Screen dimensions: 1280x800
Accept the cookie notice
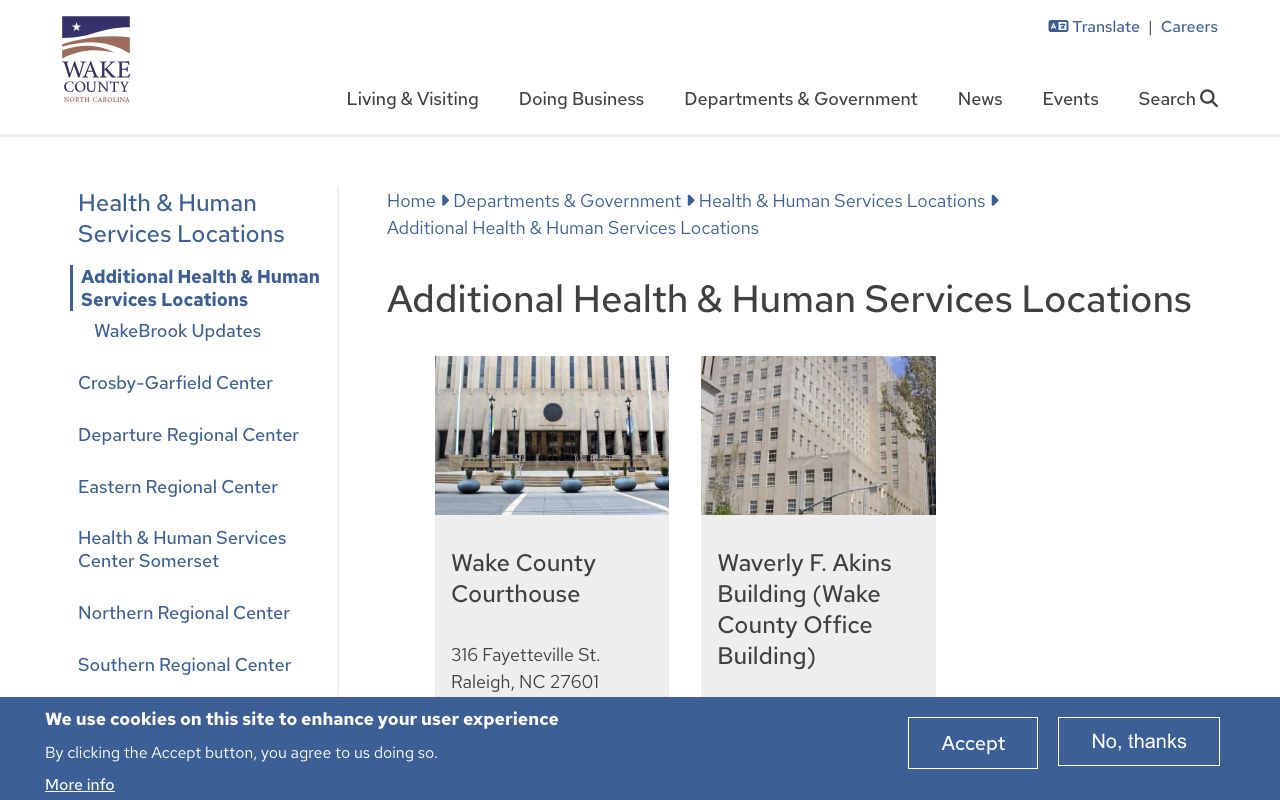pos(973,743)
